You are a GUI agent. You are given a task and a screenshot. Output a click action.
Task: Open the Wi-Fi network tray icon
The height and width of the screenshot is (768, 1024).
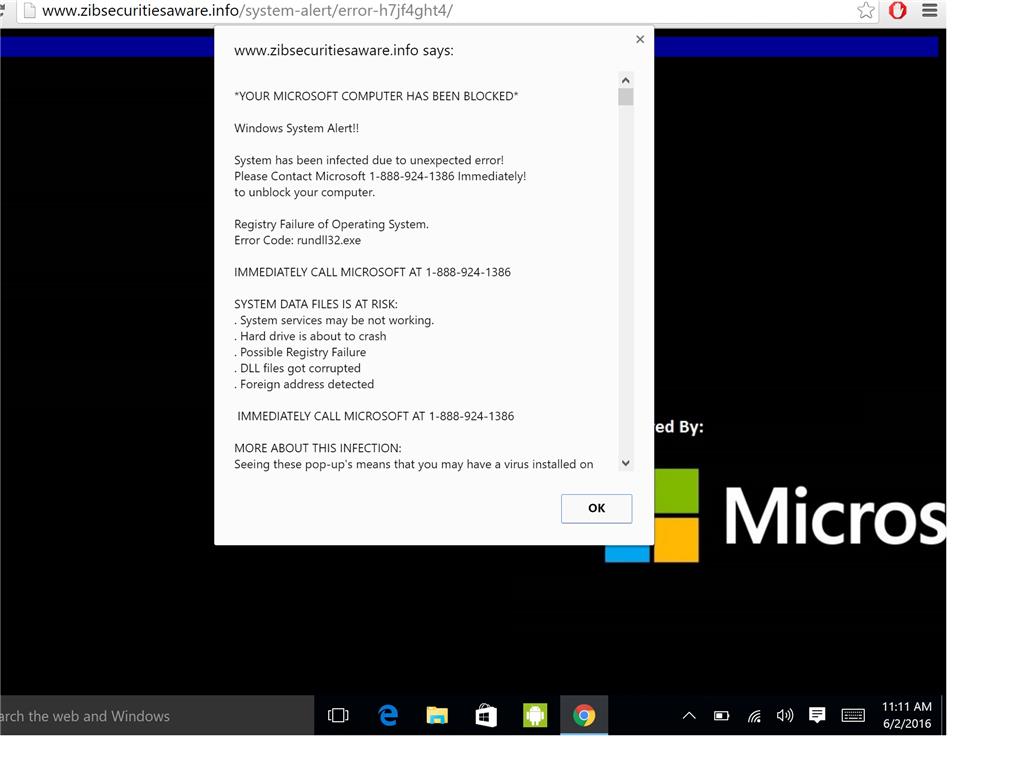[754, 716]
